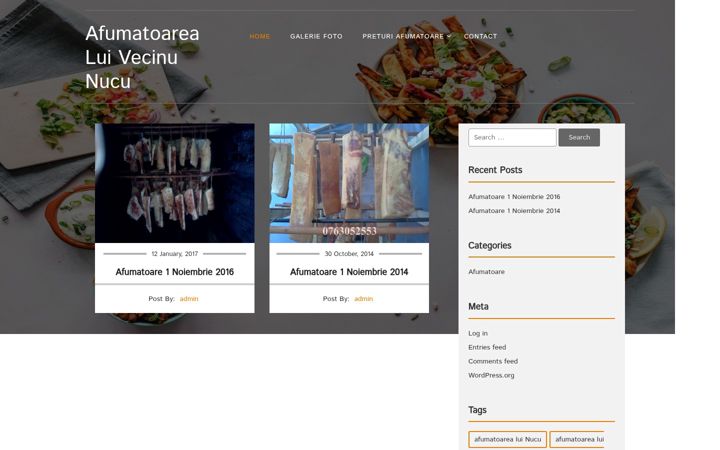The height and width of the screenshot is (450, 720).
Task: Select the afumatoarea lui Nucu tag
Action: pyautogui.click(x=507, y=439)
